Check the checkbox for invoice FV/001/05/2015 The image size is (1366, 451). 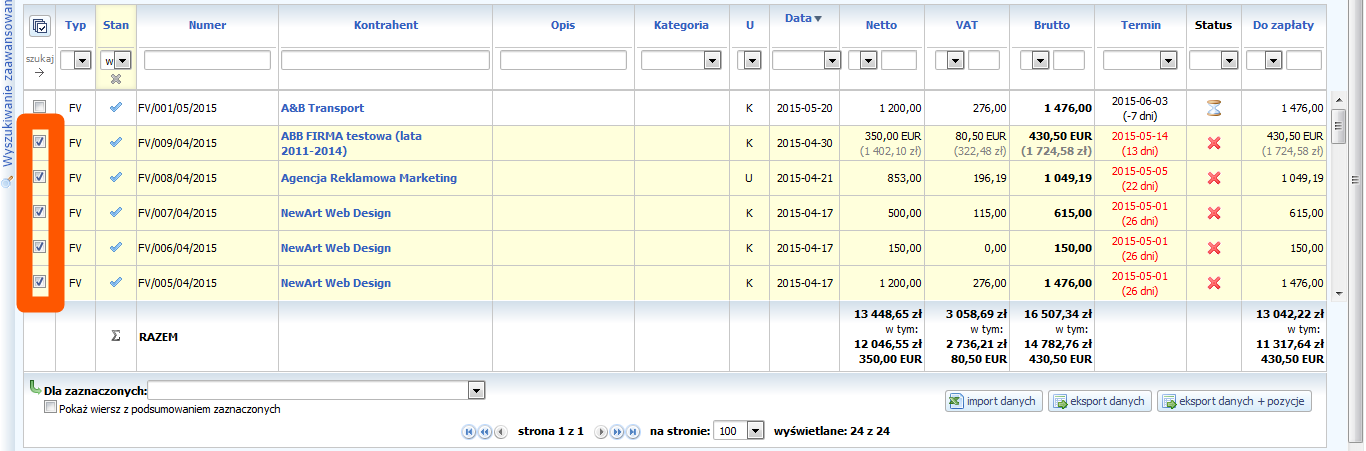[39, 107]
